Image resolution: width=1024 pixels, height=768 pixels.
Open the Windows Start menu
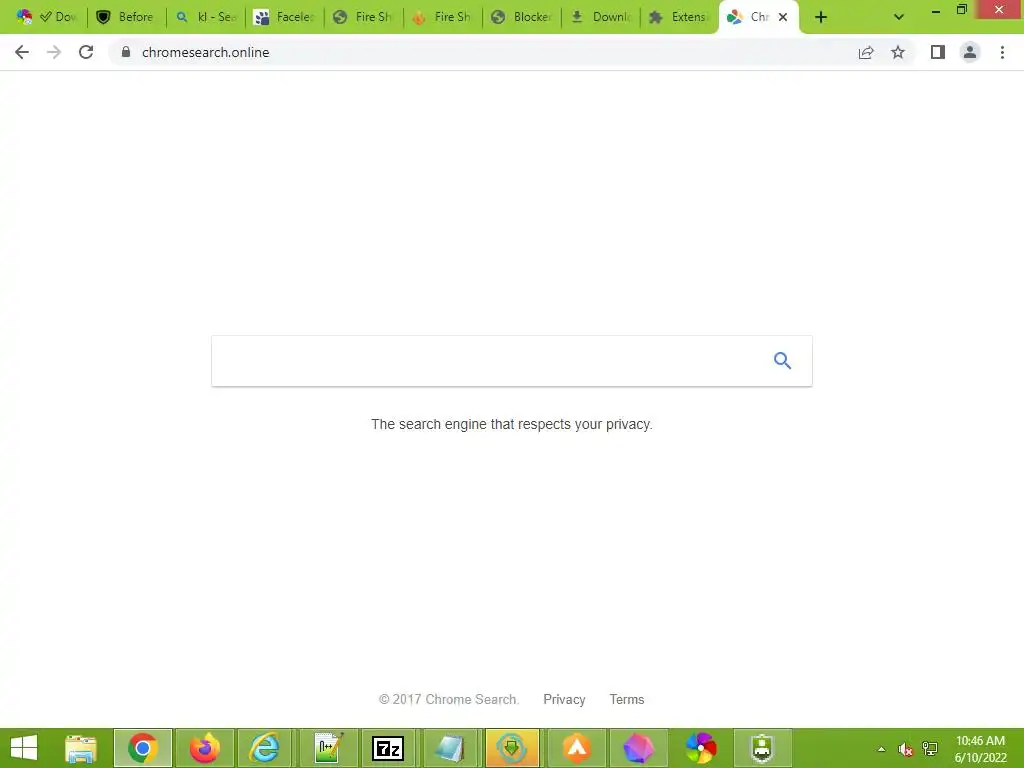[24, 748]
